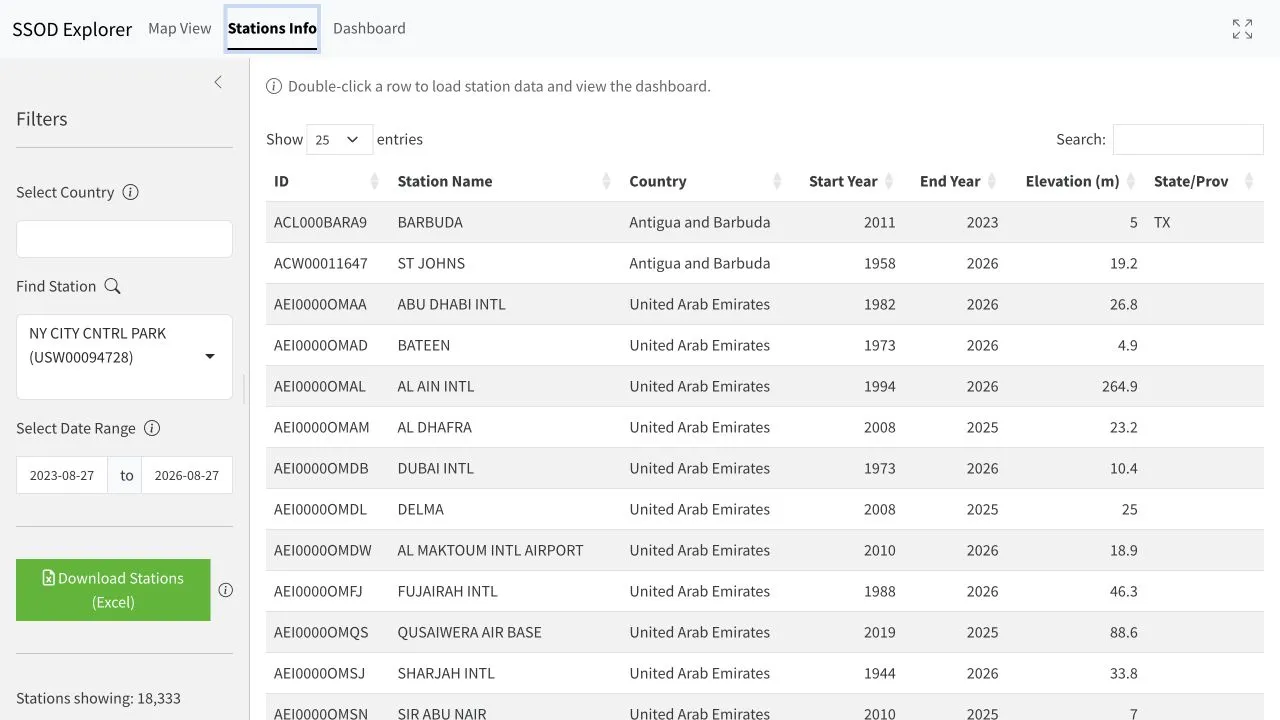Click the TX state cell
Viewport: 1280px width, 720px height.
coord(1161,222)
